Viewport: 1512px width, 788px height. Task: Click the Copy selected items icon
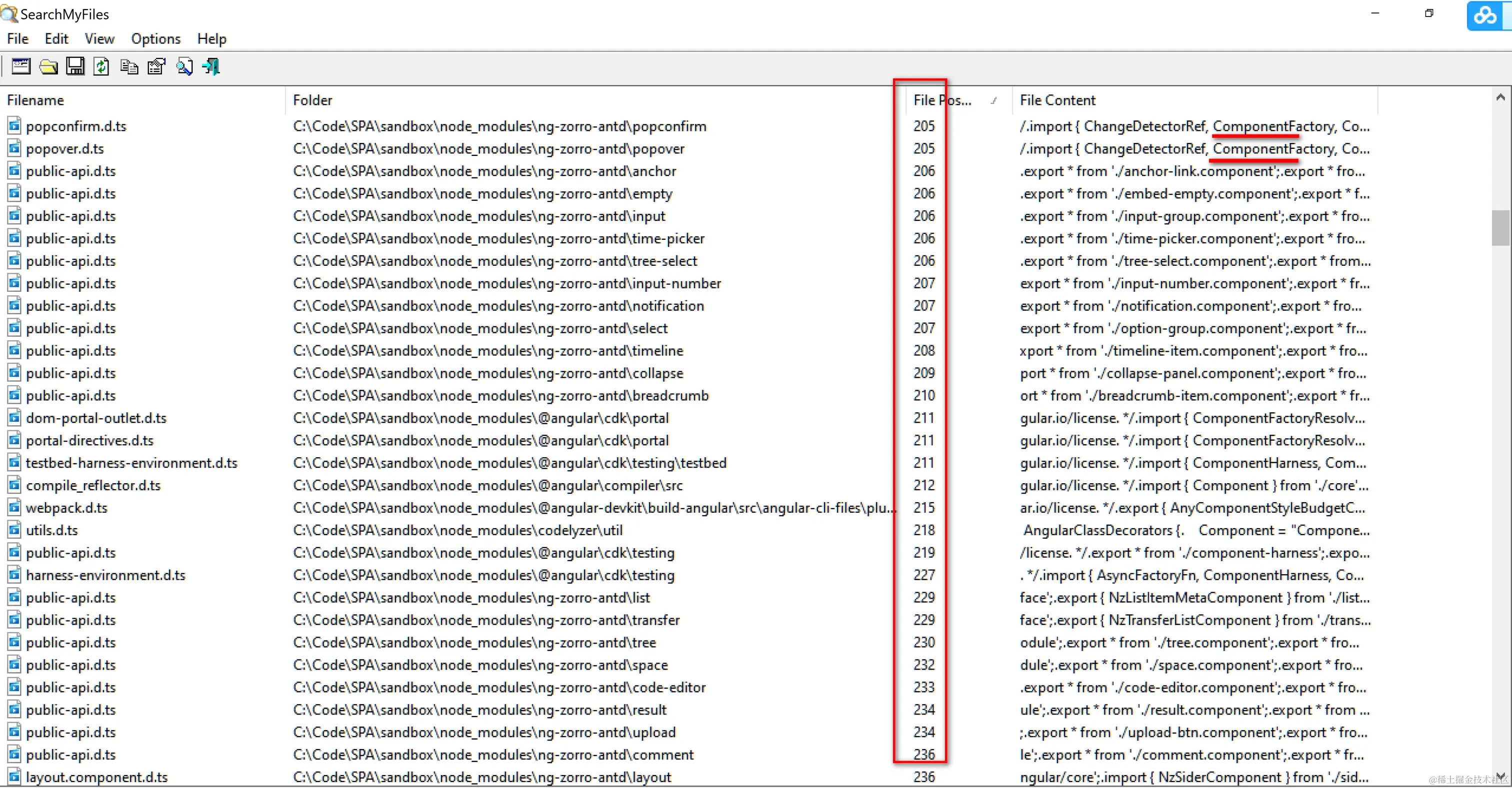tap(129, 67)
